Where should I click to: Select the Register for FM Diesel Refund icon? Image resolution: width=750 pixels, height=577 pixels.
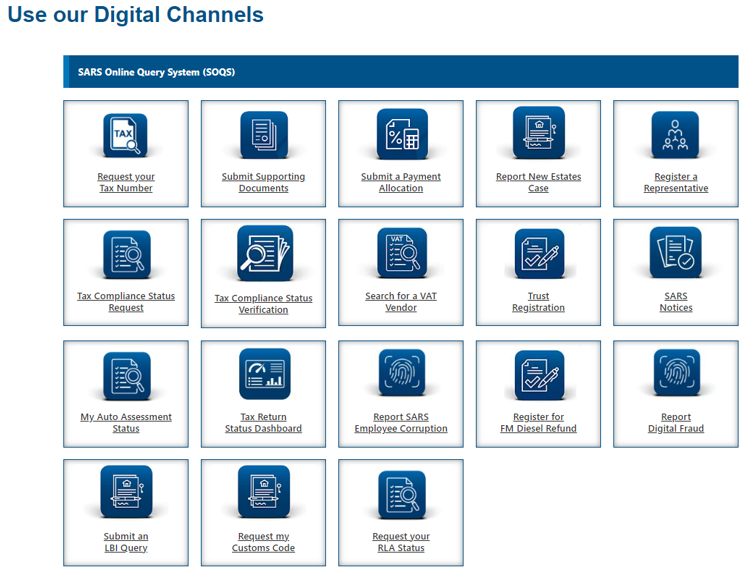point(539,375)
